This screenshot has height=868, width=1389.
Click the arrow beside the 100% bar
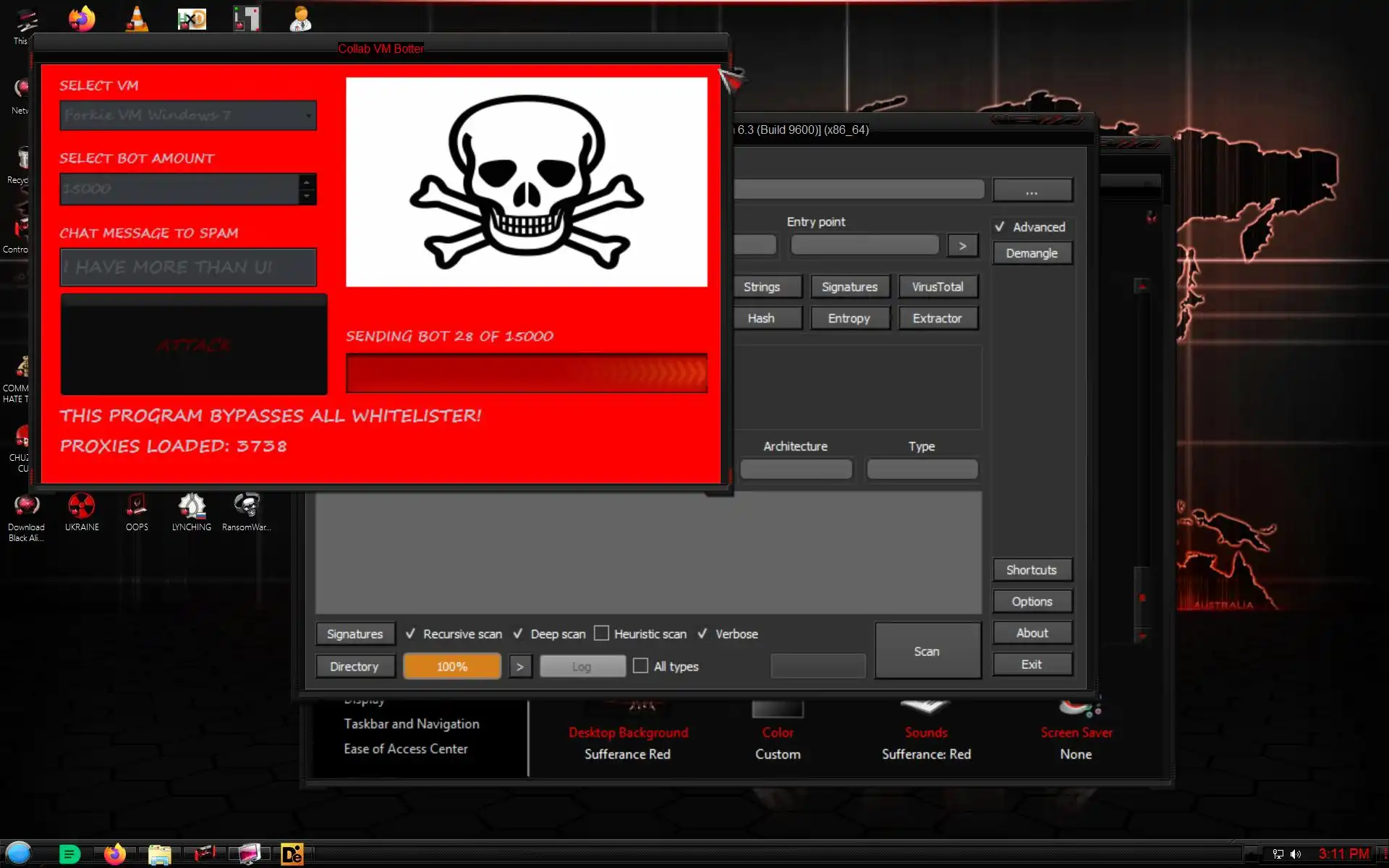tap(519, 666)
